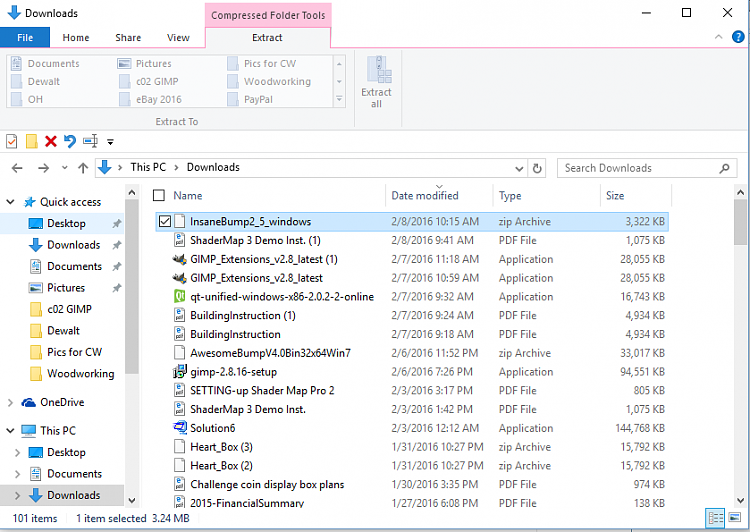Click the Properties icon in quick access toolbar
Image resolution: width=750 pixels, height=532 pixels.
tap(12, 141)
